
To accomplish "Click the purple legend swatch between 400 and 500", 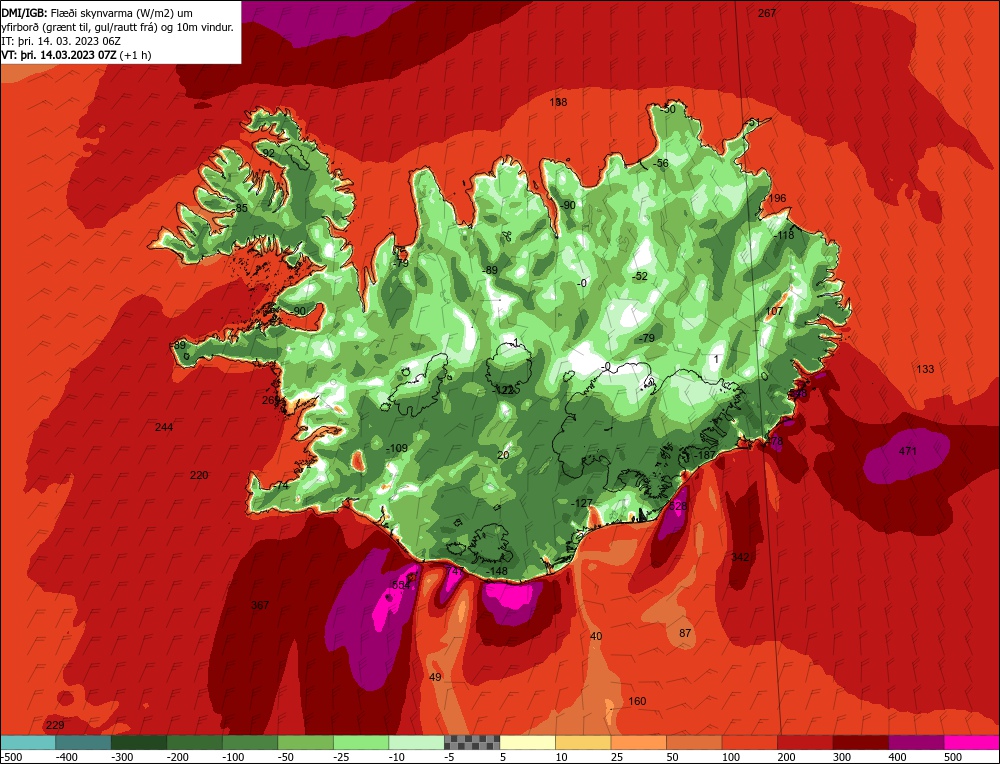I will pos(916,742).
